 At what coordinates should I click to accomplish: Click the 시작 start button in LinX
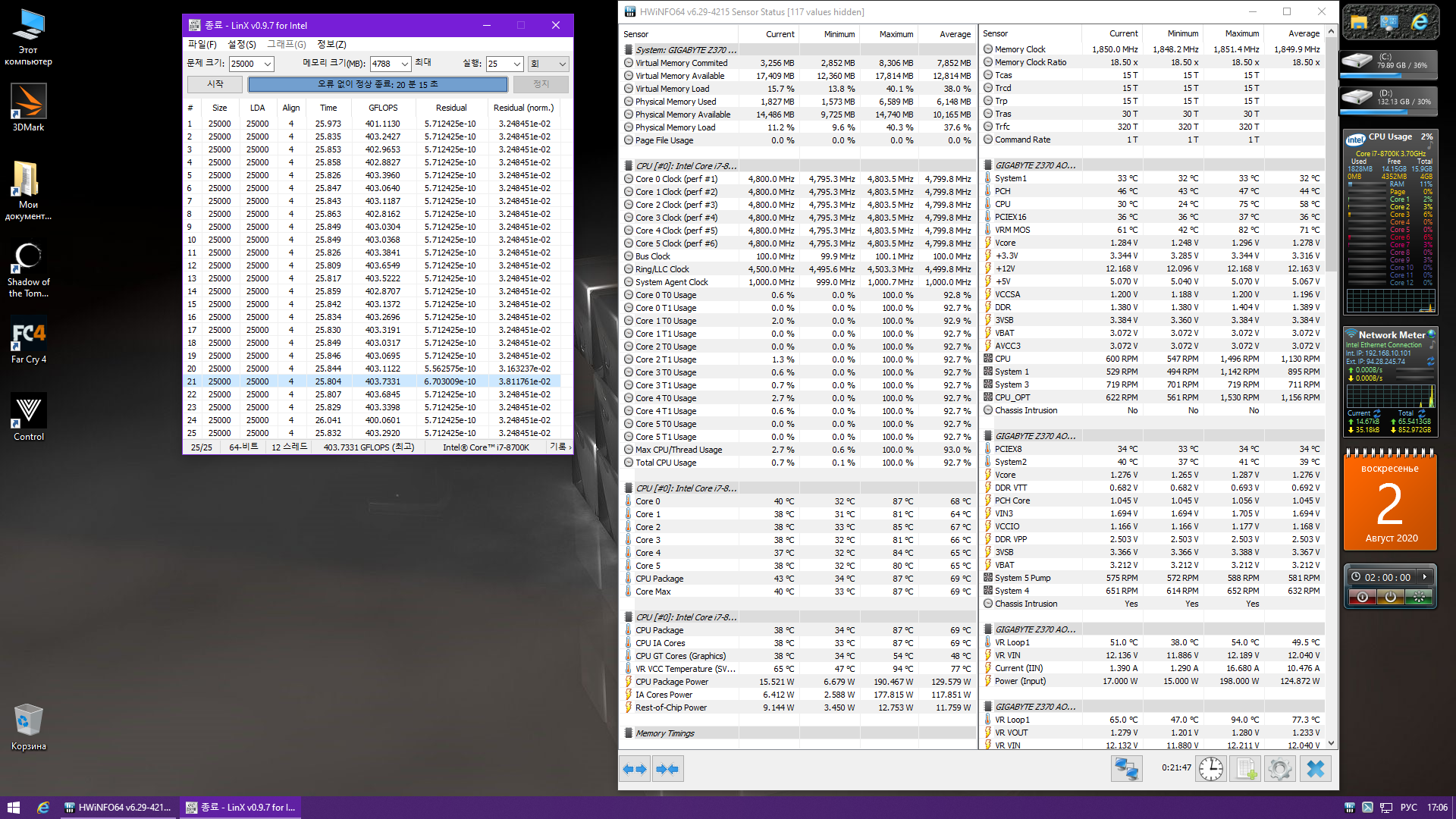point(215,84)
